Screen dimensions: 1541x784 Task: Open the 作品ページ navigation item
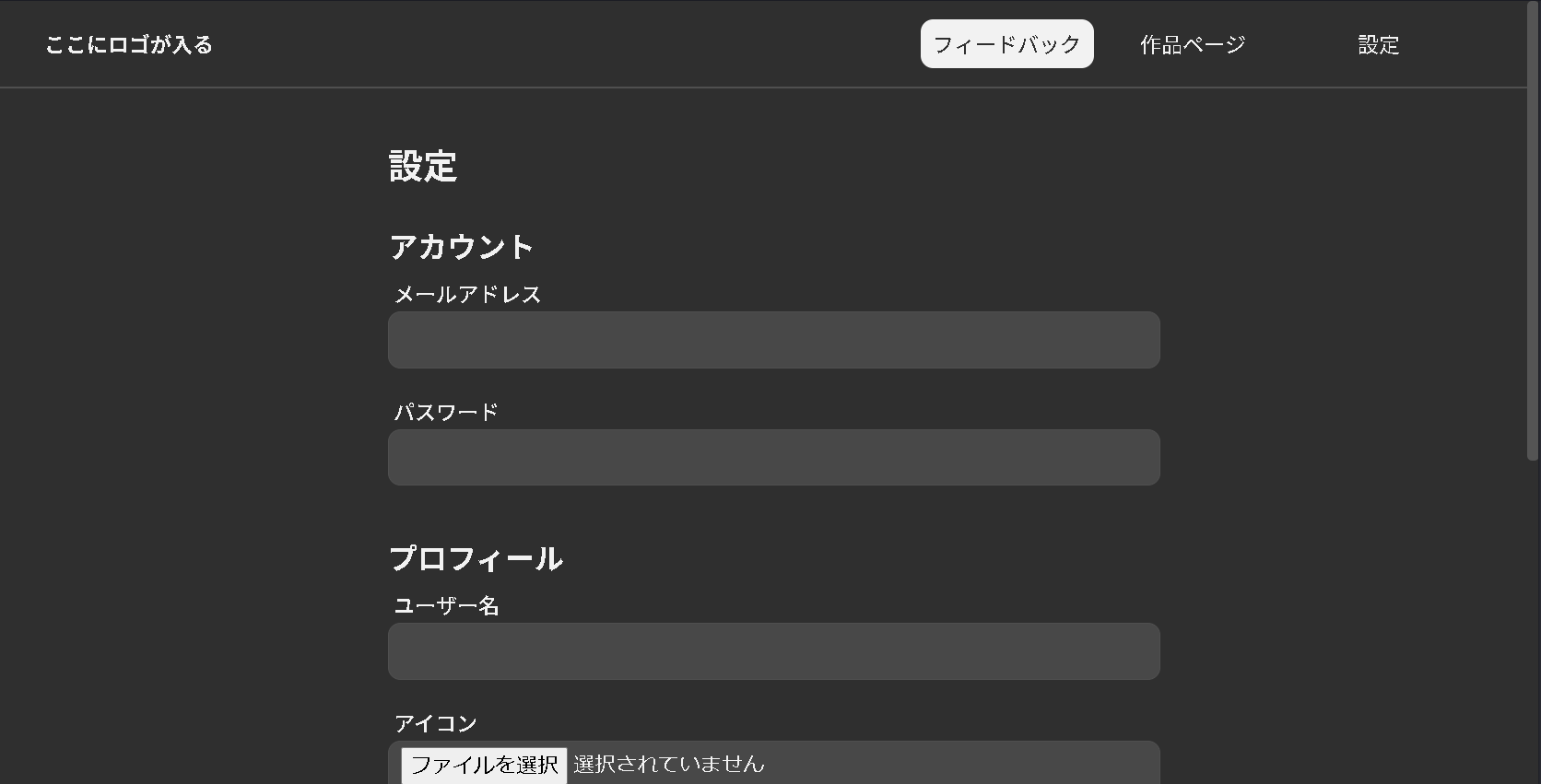click(1193, 43)
